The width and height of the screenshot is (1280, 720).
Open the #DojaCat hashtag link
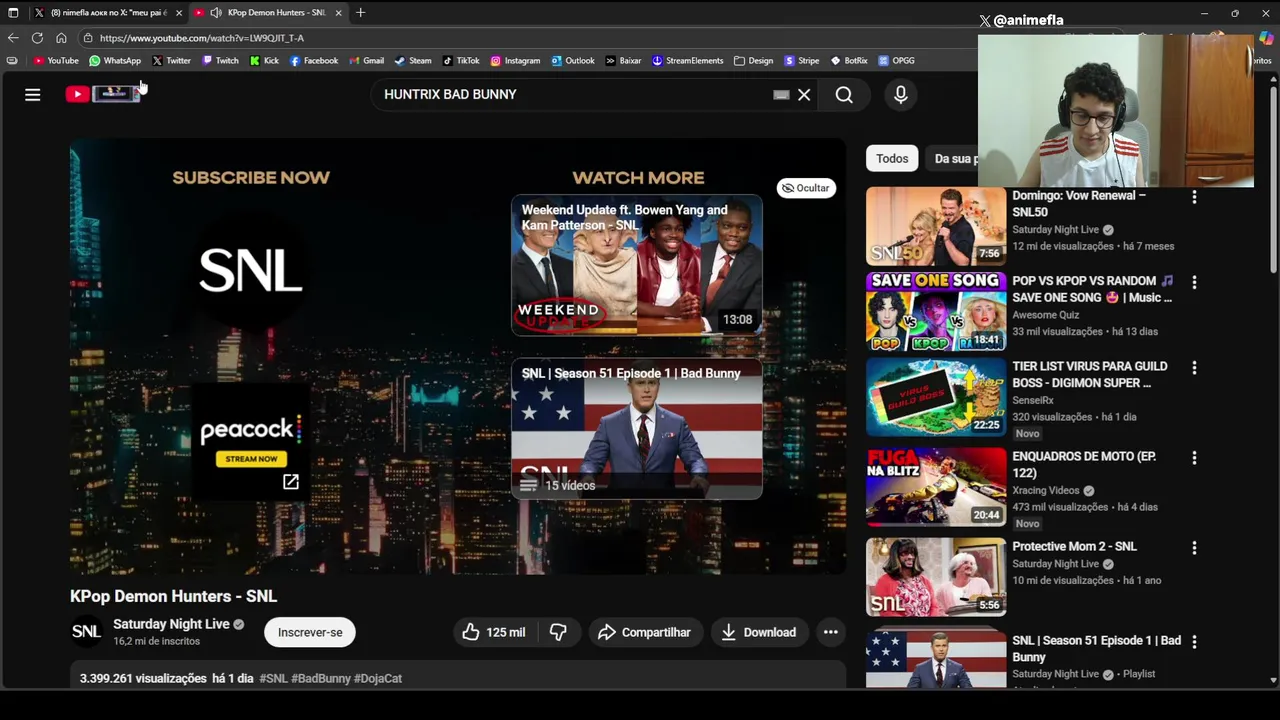[x=378, y=678]
